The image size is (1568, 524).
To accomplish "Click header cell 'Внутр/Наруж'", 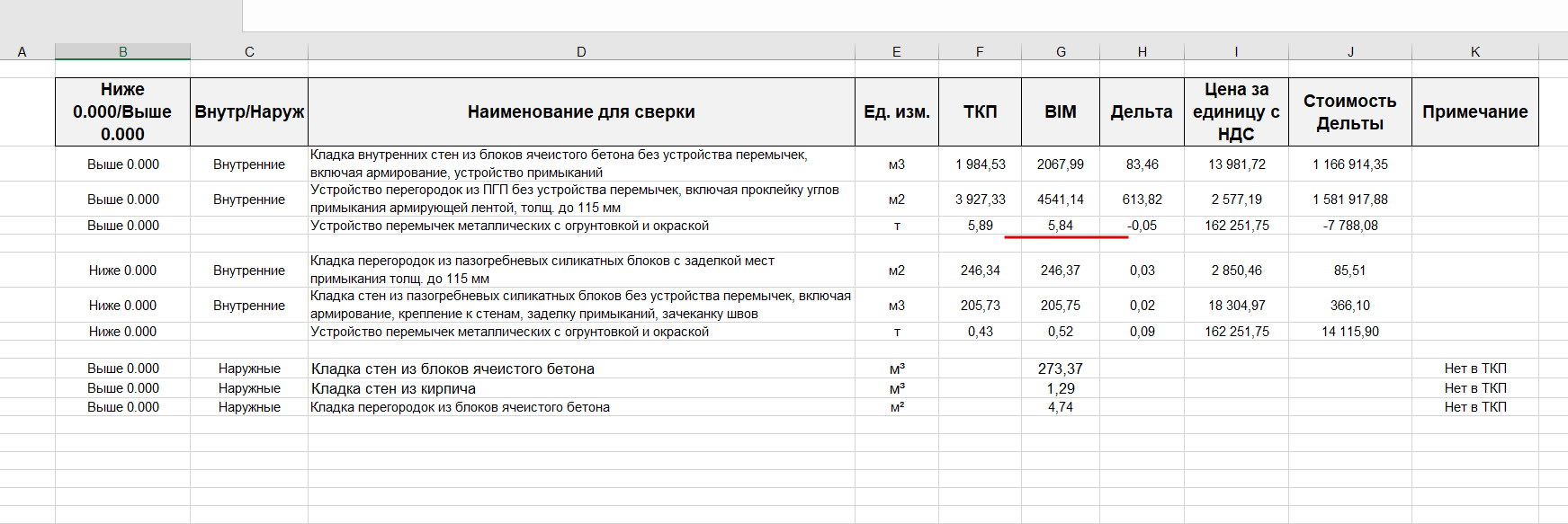I will pos(249,111).
